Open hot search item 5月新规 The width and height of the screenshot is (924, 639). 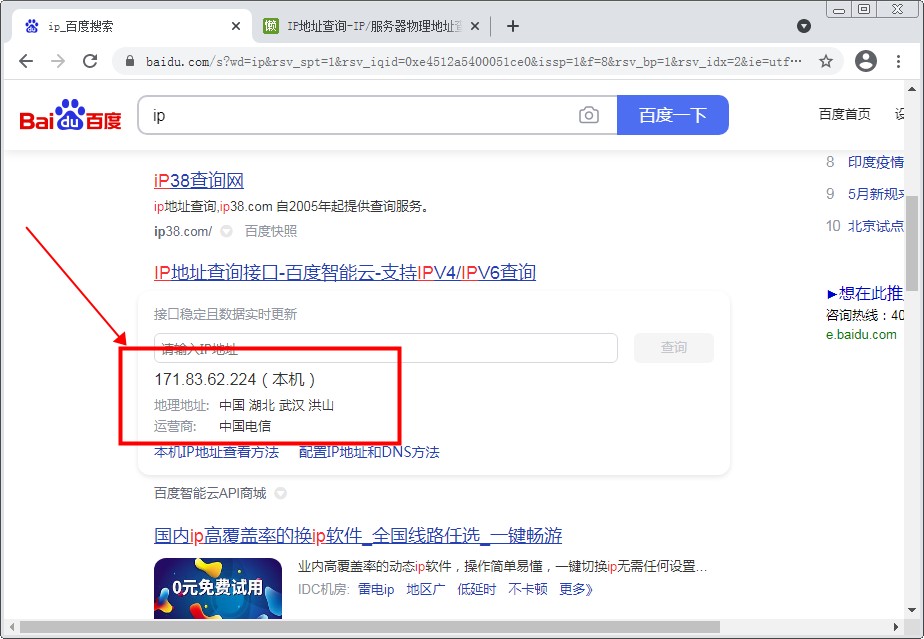coord(876,194)
